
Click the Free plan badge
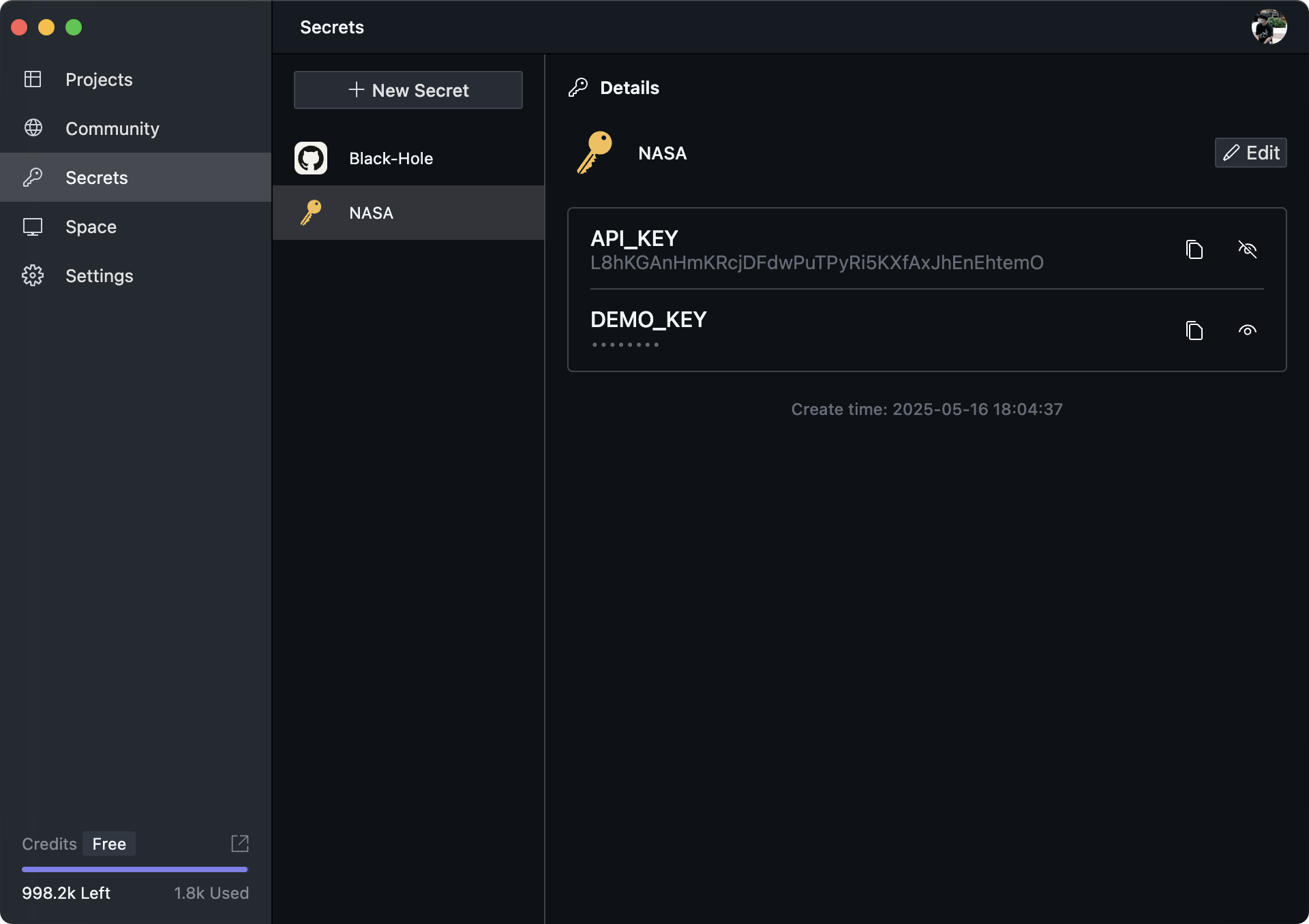click(x=109, y=844)
